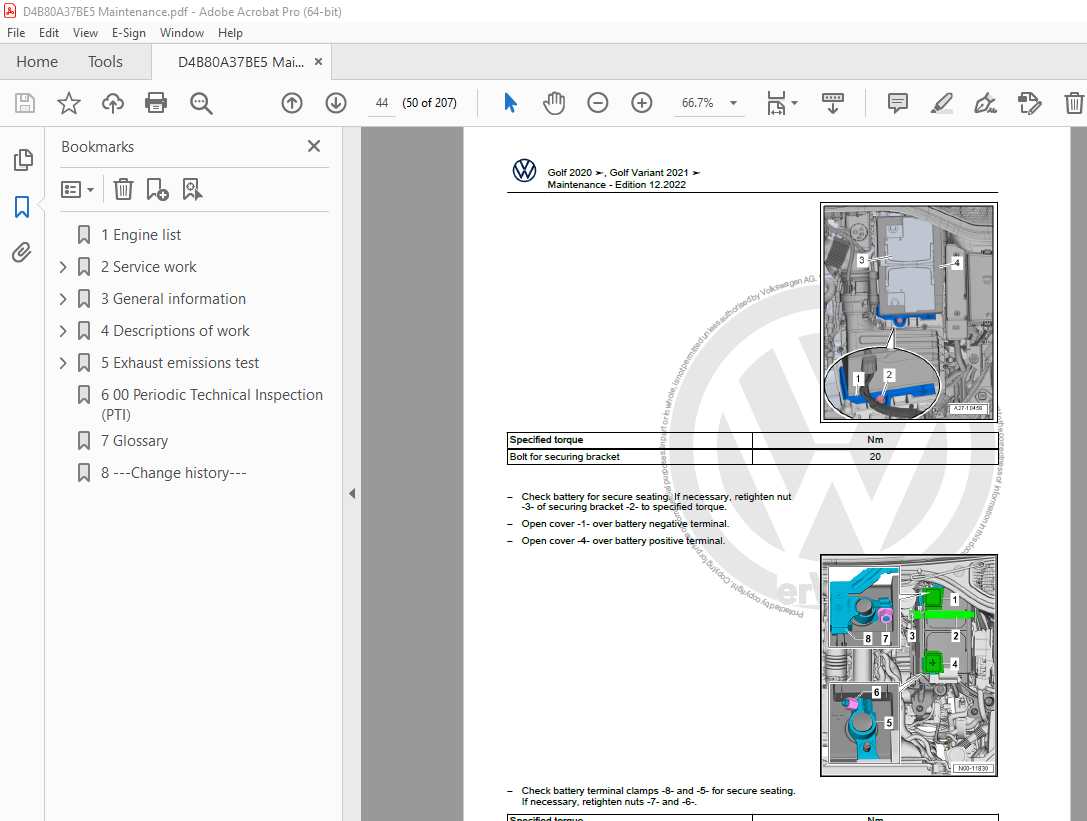Open the View menu
The image size is (1087, 821).
[85, 33]
